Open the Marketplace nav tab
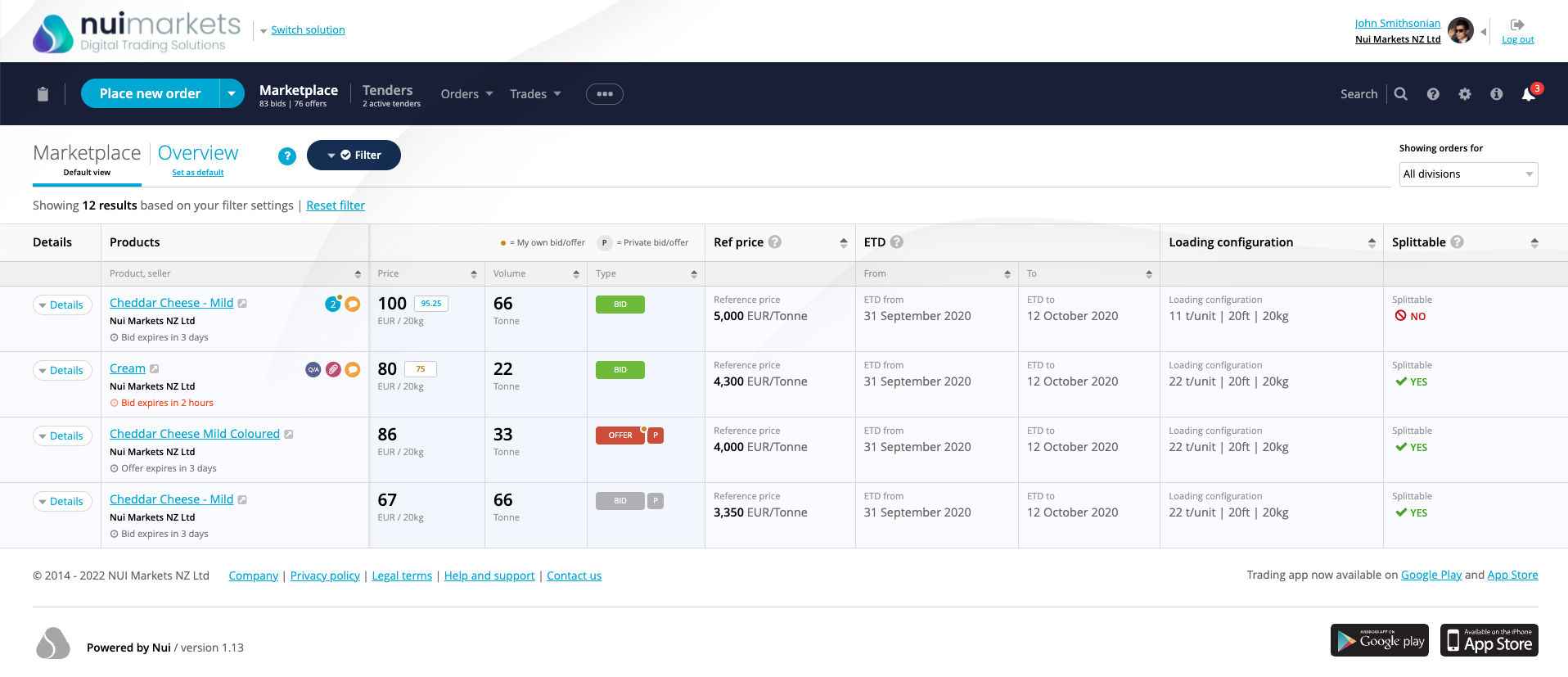The width and height of the screenshot is (1568, 677). coord(299,94)
